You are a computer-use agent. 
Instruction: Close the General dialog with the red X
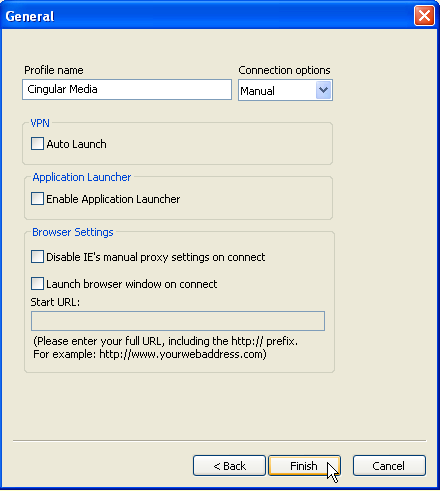point(424,15)
